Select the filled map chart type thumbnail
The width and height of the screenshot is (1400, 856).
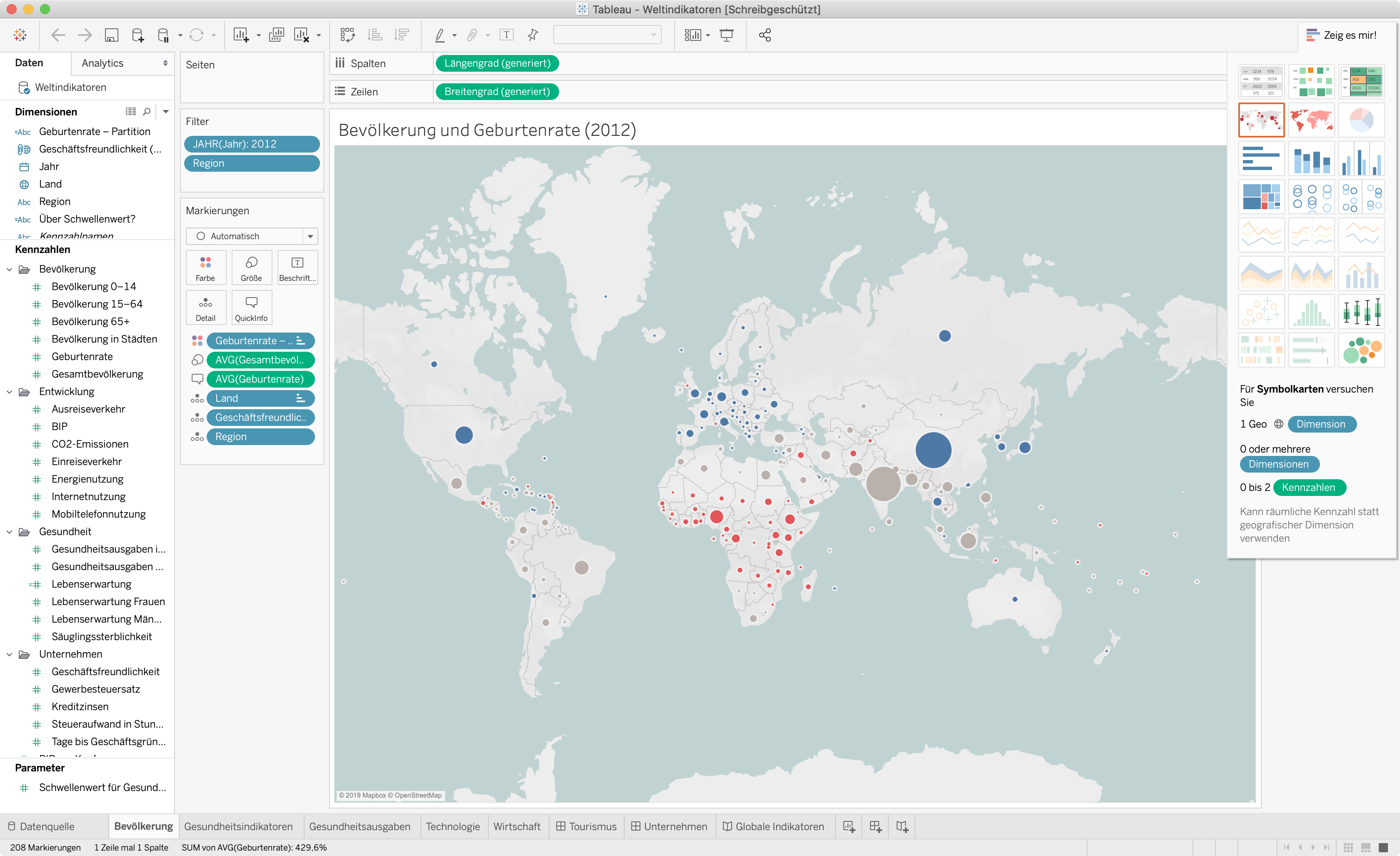(x=1311, y=120)
